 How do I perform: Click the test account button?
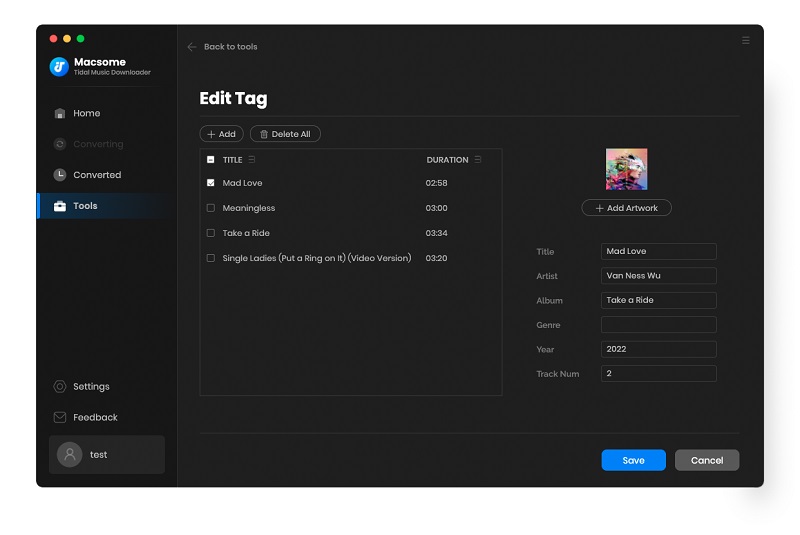tap(107, 454)
